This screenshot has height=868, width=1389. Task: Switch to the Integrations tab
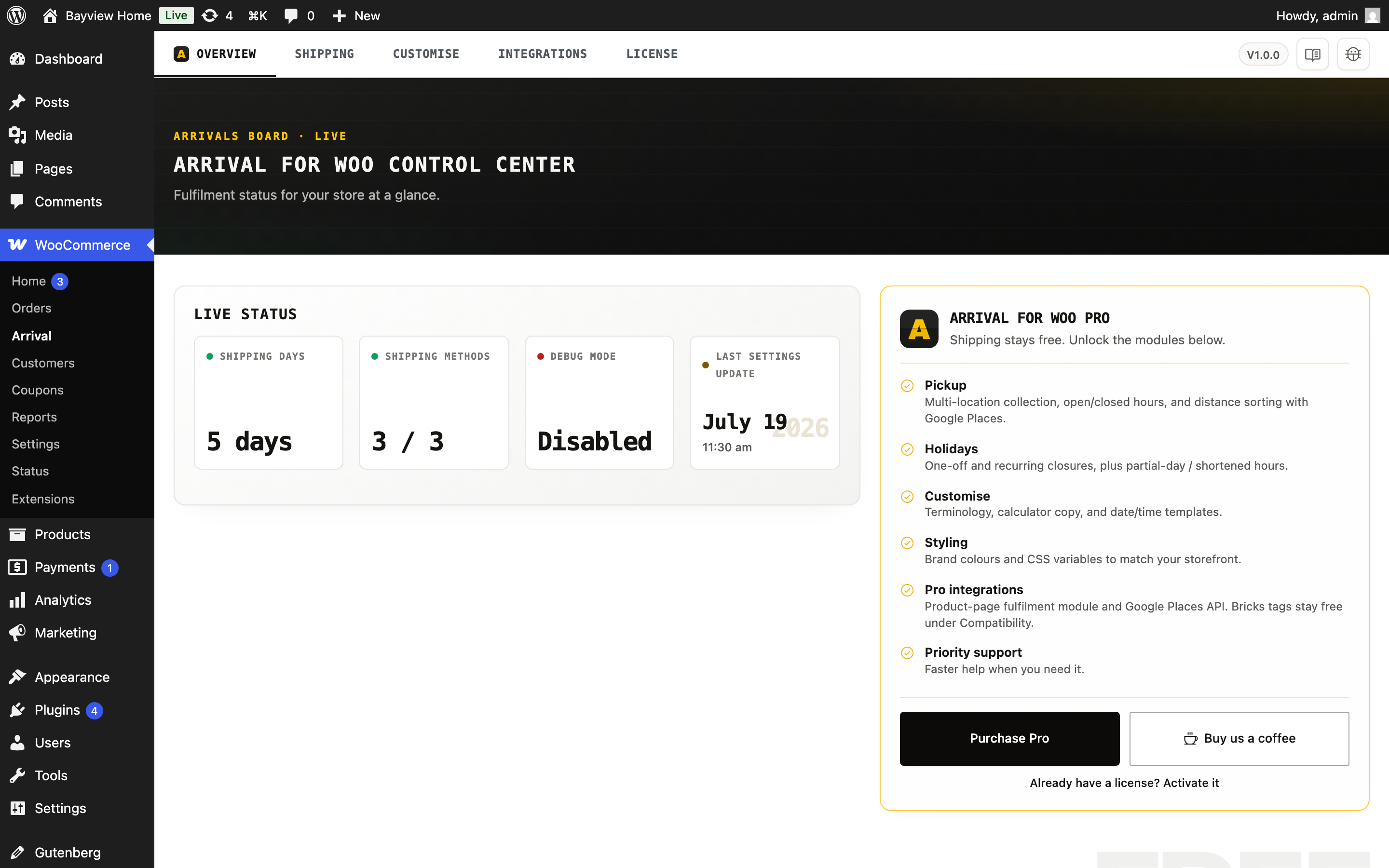coord(543,54)
